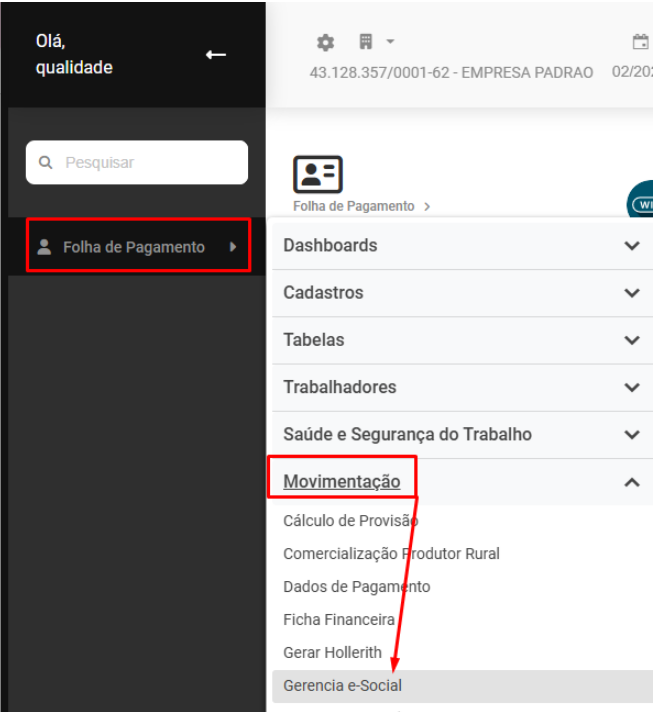Screen dimensions: 653x712
Task: Open Folha de Pagamento sidebar menu
Action: point(134,247)
